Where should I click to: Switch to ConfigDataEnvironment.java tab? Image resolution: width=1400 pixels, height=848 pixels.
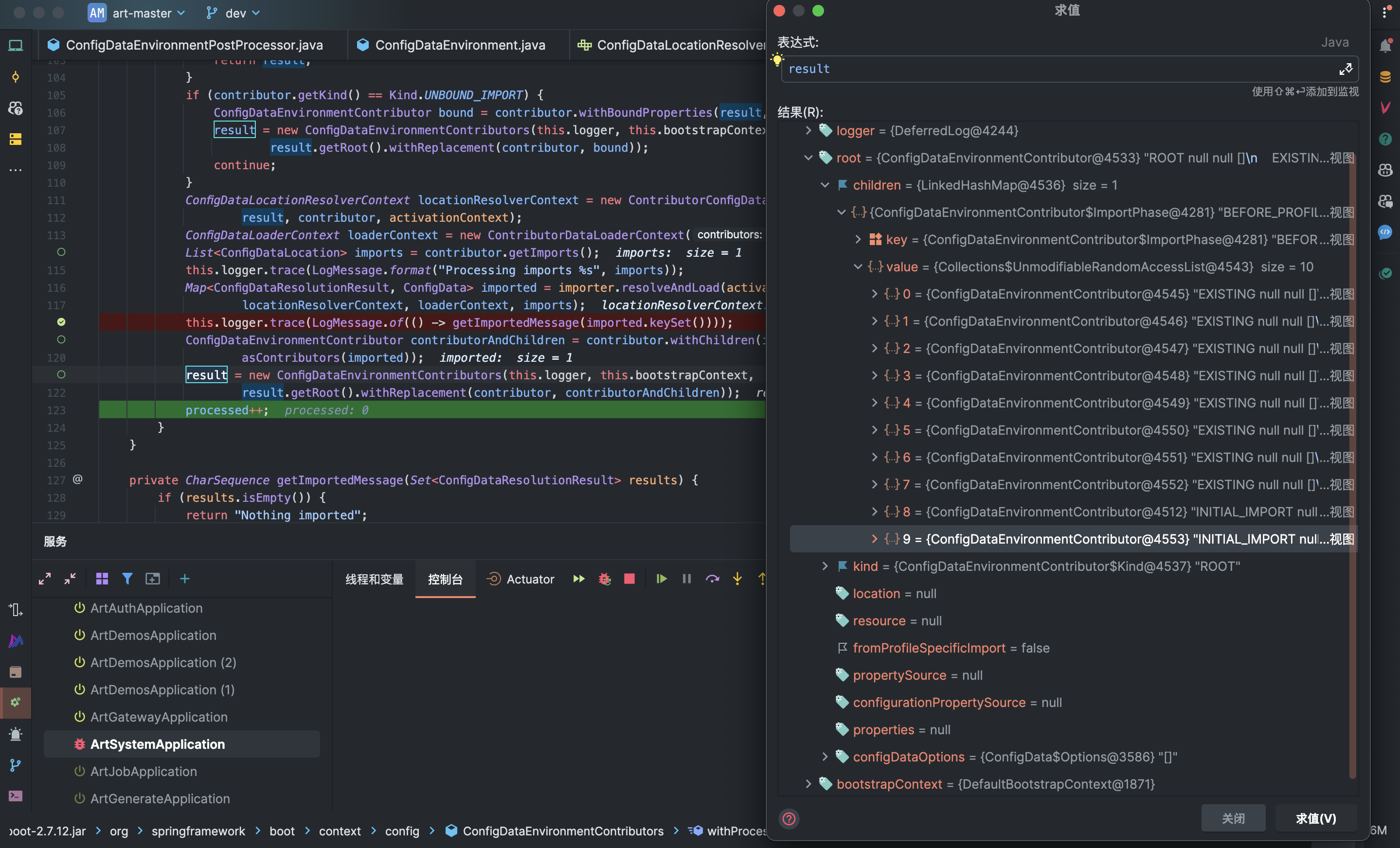point(459,45)
